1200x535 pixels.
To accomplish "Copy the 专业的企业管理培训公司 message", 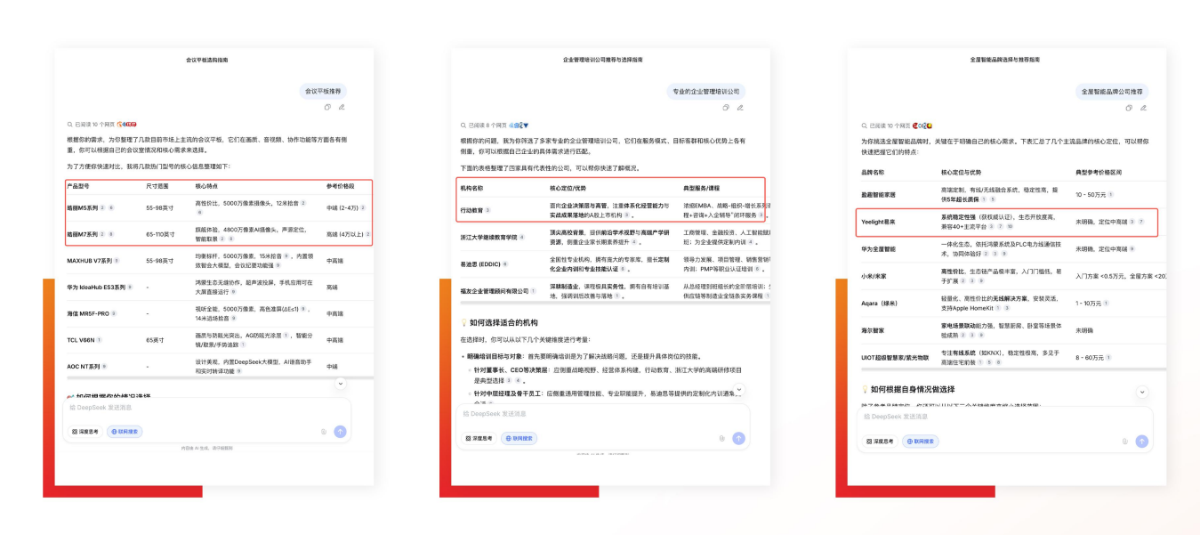I will click(x=724, y=107).
